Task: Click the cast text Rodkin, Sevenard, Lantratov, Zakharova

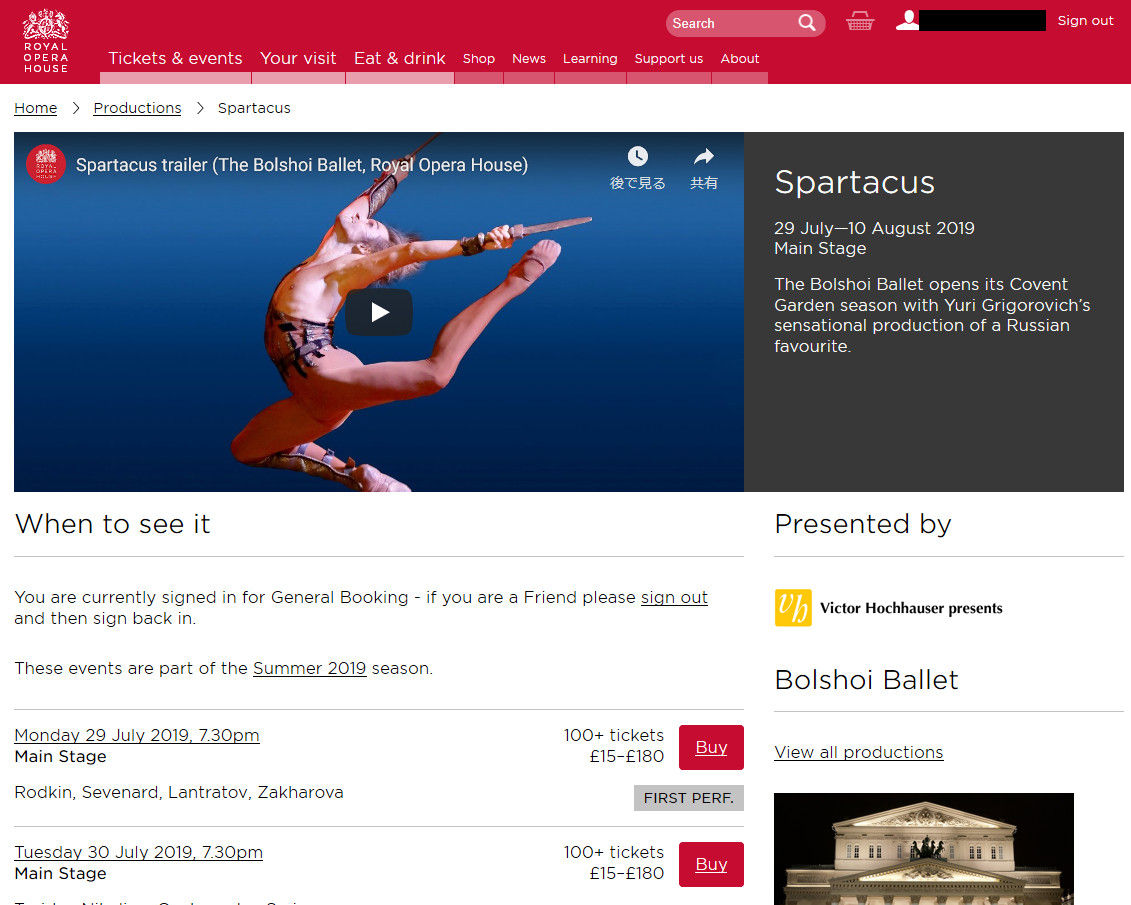Action: pyautogui.click(x=179, y=793)
